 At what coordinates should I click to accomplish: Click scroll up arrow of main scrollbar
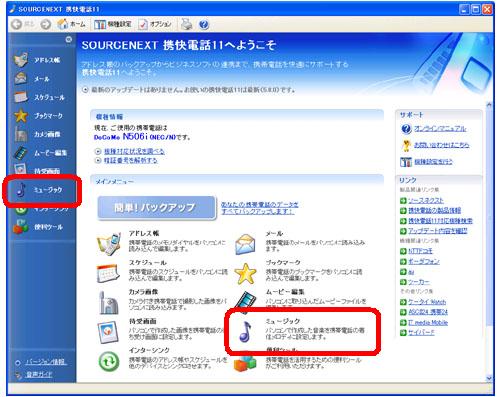(x=489, y=105)
